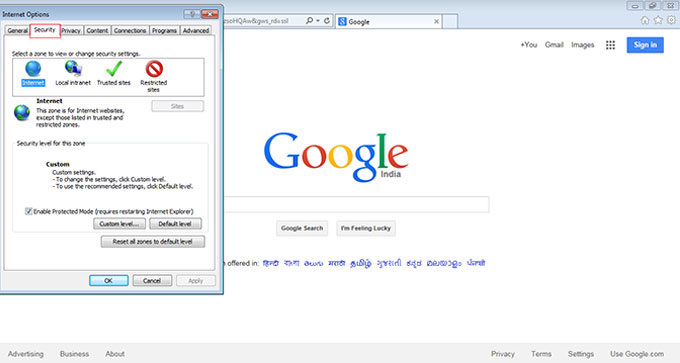Click the Google India logo
This screenshot has width=680, height=363.
[x=336, y=157]
